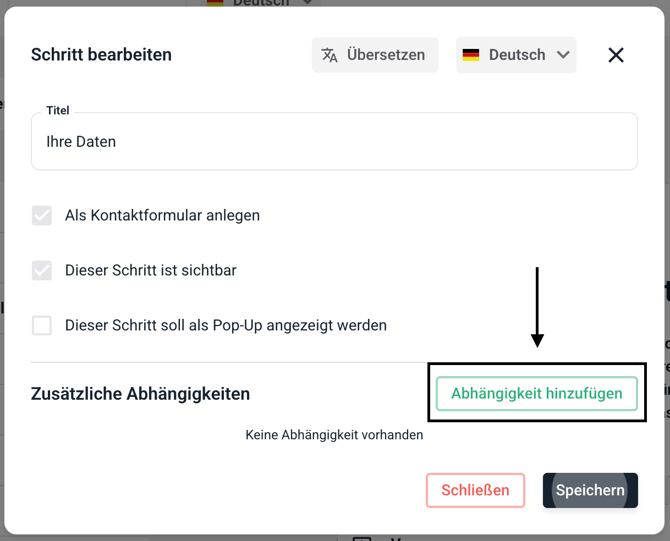Save the step with Speichern
This screenshot has height=541, width=670.
[x=590, y=490]
